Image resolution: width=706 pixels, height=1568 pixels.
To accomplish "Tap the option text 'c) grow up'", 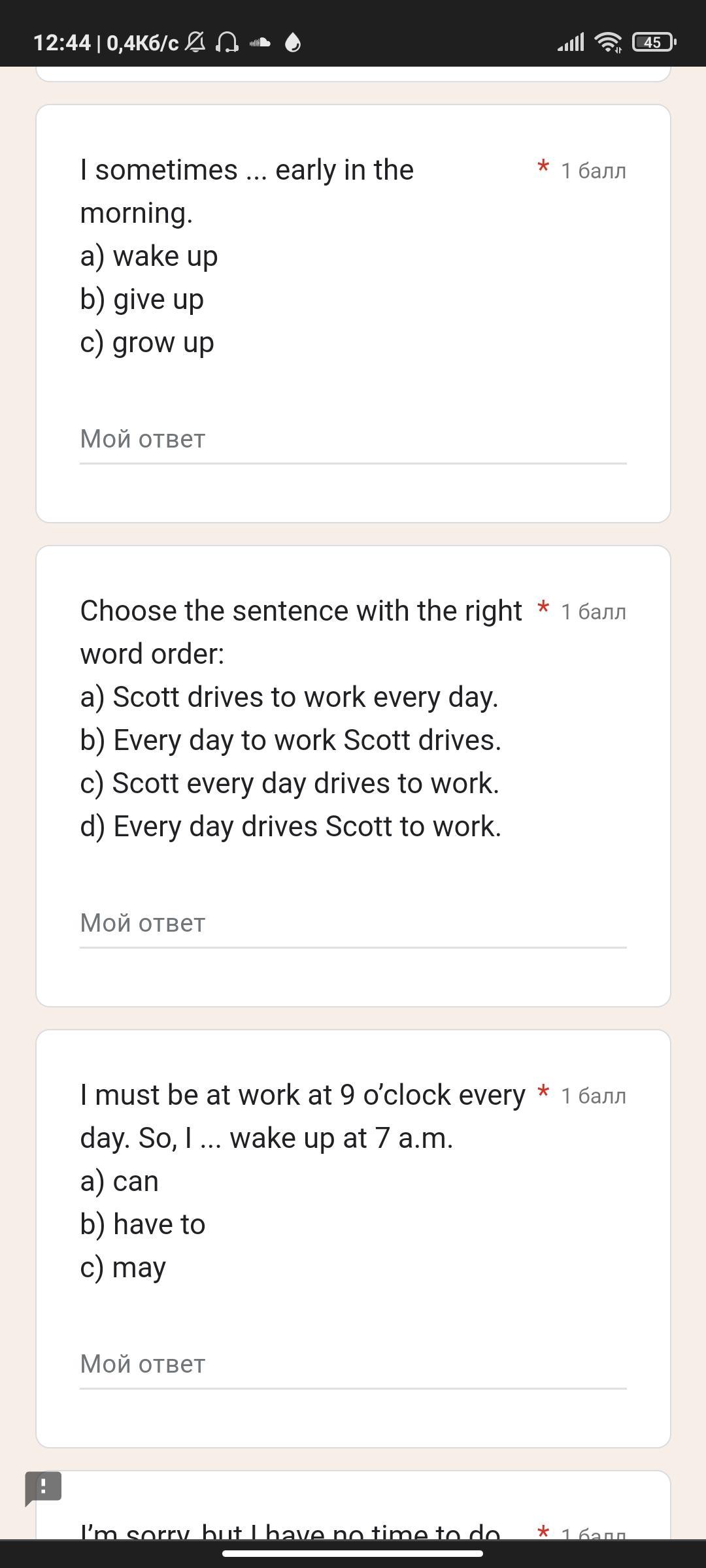I will (147, 342).
